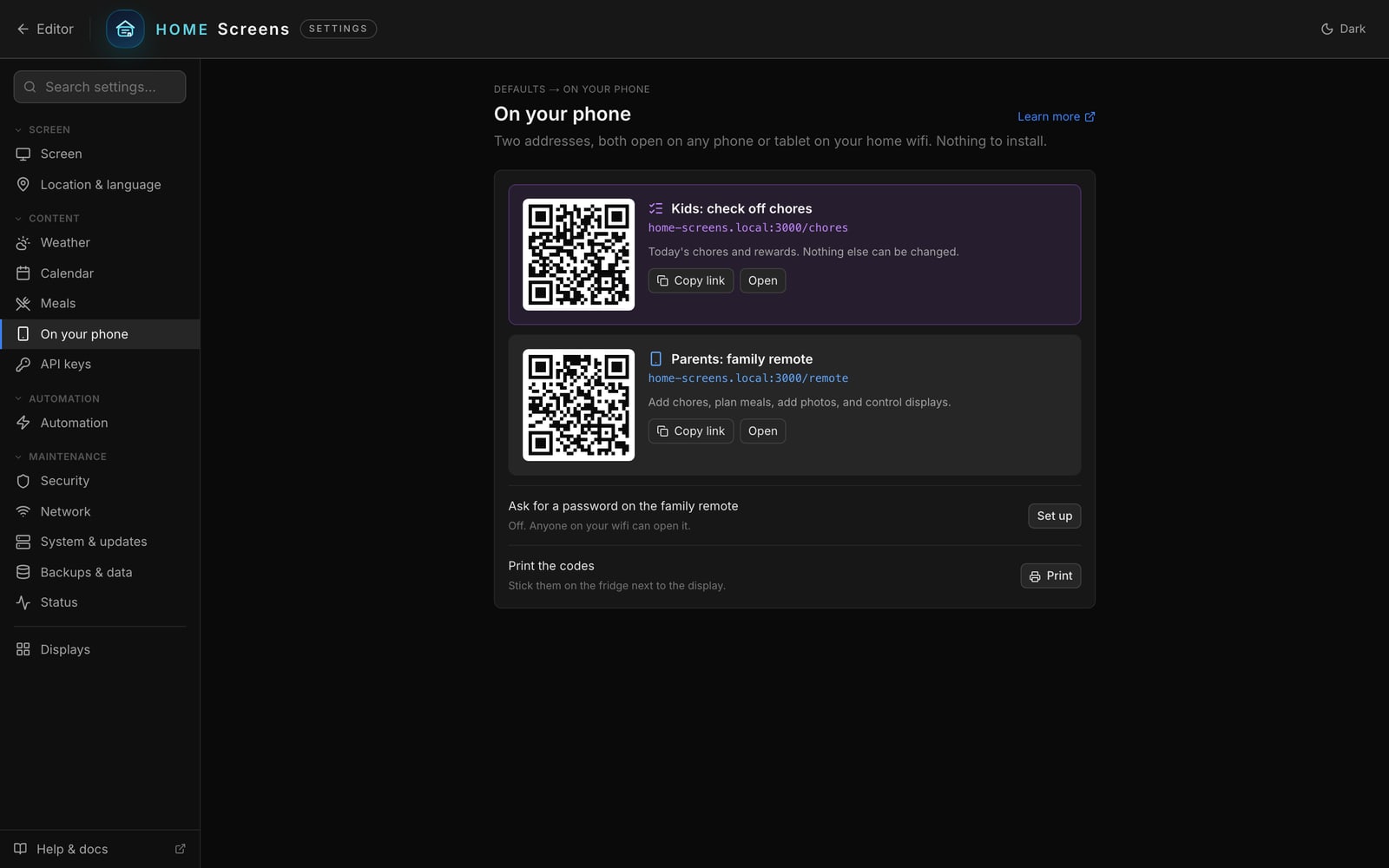Viewport: 1389px width, 868px height.
Task: Click the Automation lightning bolt icon
Action: 23,423
